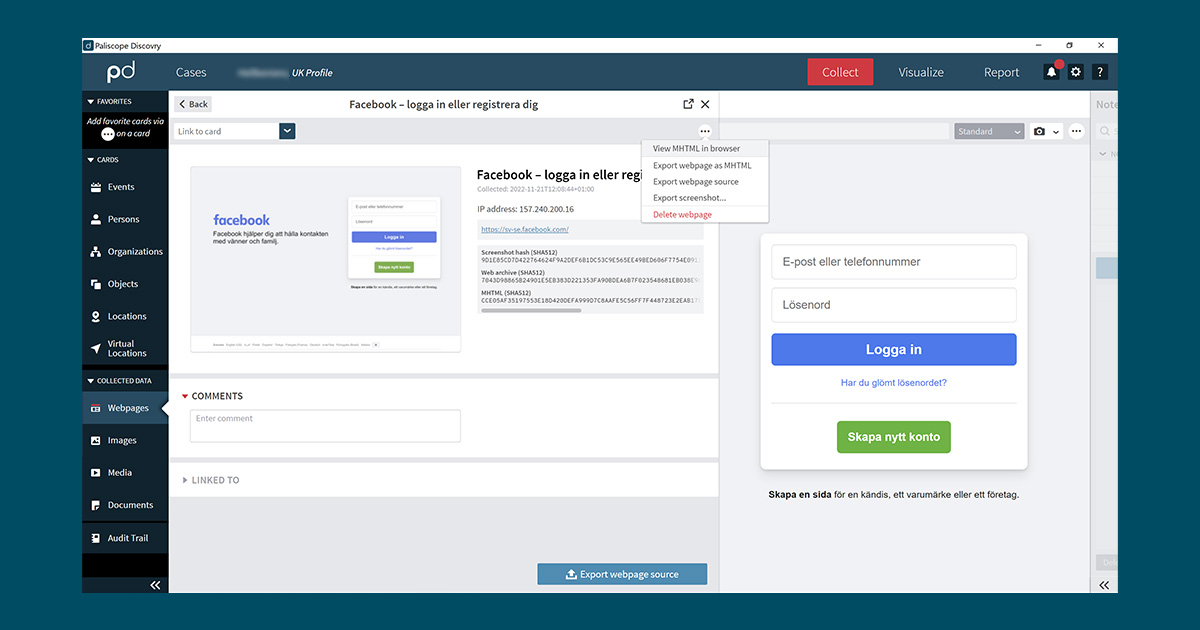
Task: Collapse the left sidebar with double chevron
Action: click(x=155, y=585)
